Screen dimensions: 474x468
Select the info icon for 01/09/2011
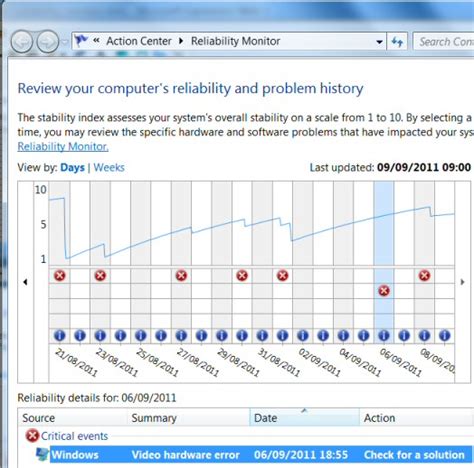283,335
